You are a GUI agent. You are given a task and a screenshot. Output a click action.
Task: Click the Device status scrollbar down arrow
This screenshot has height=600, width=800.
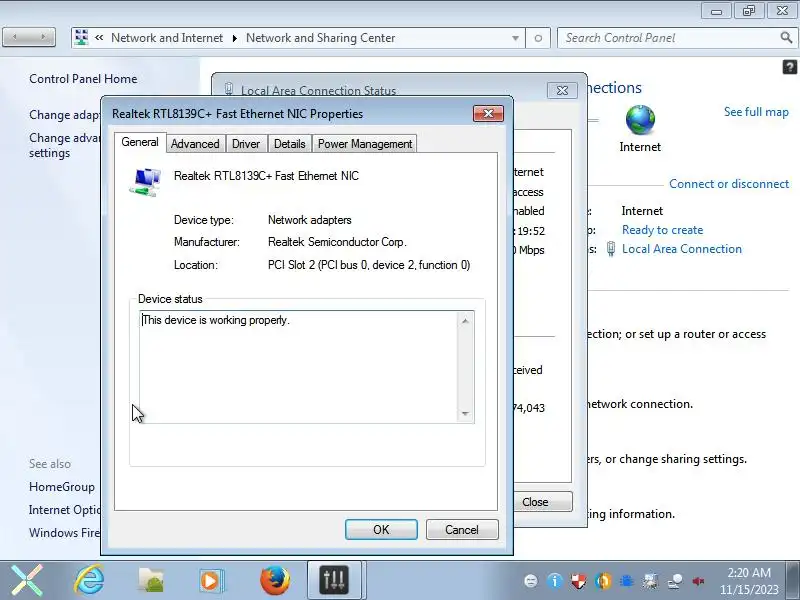[465, 413]
